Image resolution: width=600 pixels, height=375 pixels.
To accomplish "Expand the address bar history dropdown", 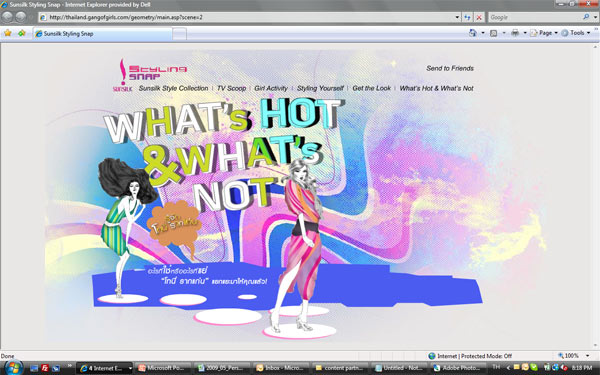I will pos(457,17).
